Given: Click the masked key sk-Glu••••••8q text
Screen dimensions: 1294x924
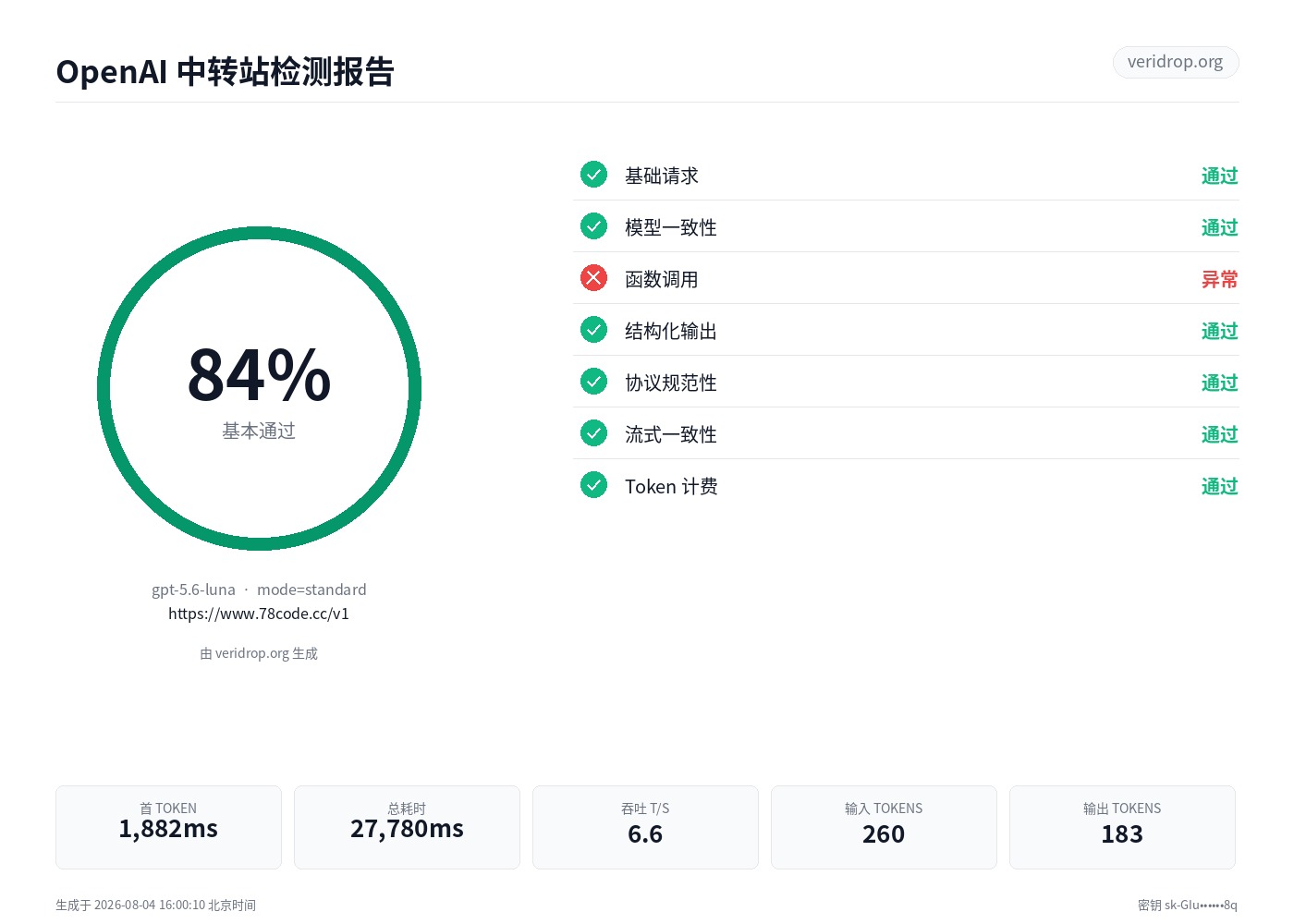Looking at the screenshot, I should coord(1201,905).
